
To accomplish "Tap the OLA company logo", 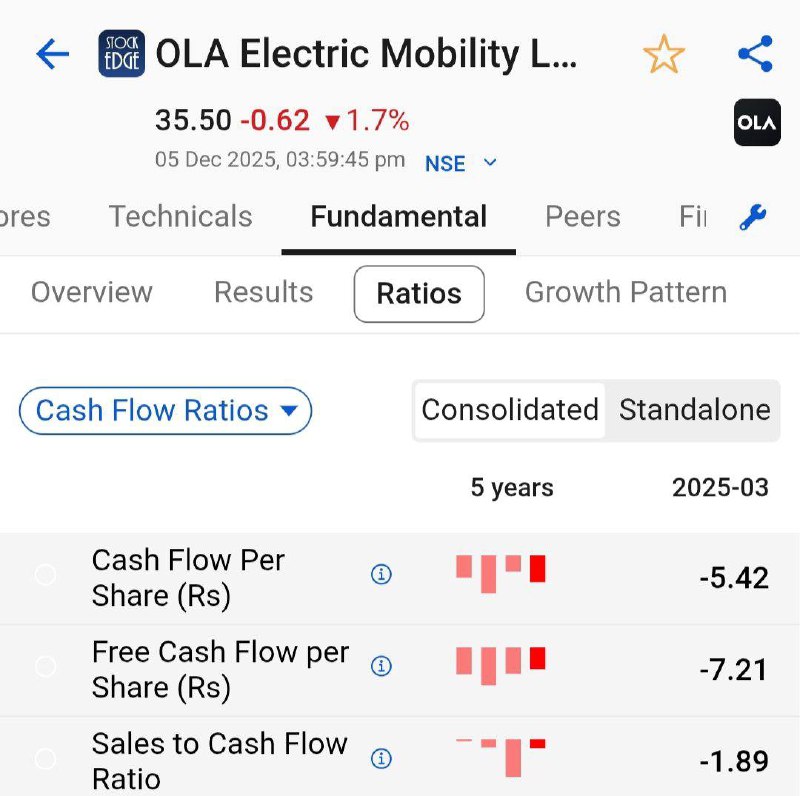I will pos(757,123).
